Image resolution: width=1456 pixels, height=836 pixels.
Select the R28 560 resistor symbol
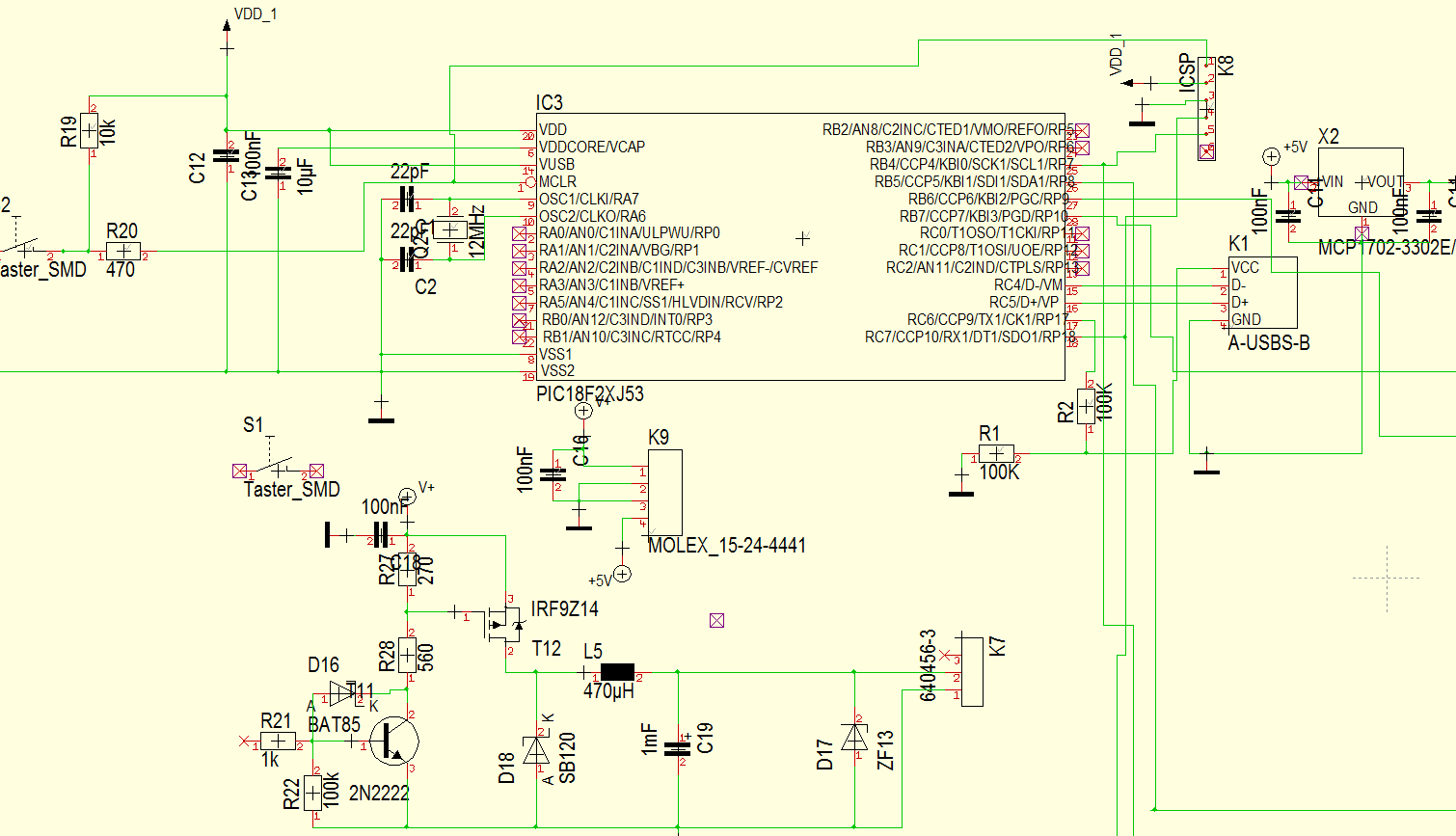coord(407,655)
